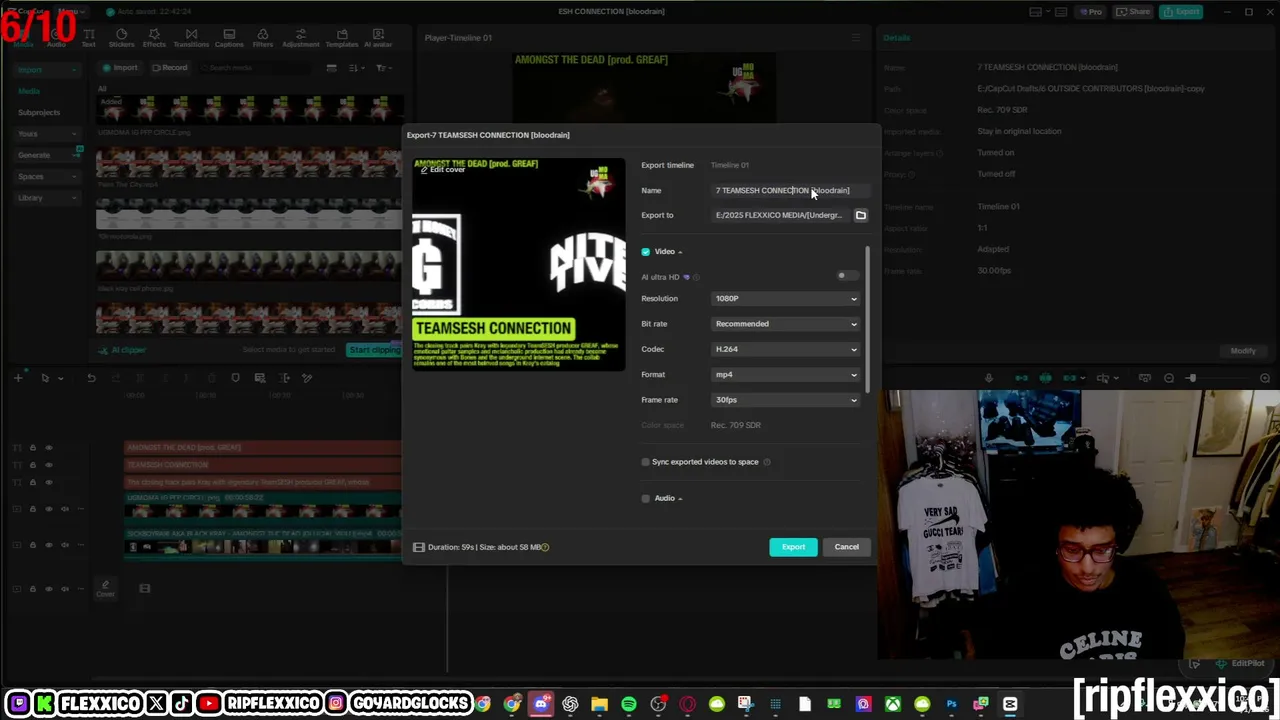Click the media filter icon

(x=382, y=68)
